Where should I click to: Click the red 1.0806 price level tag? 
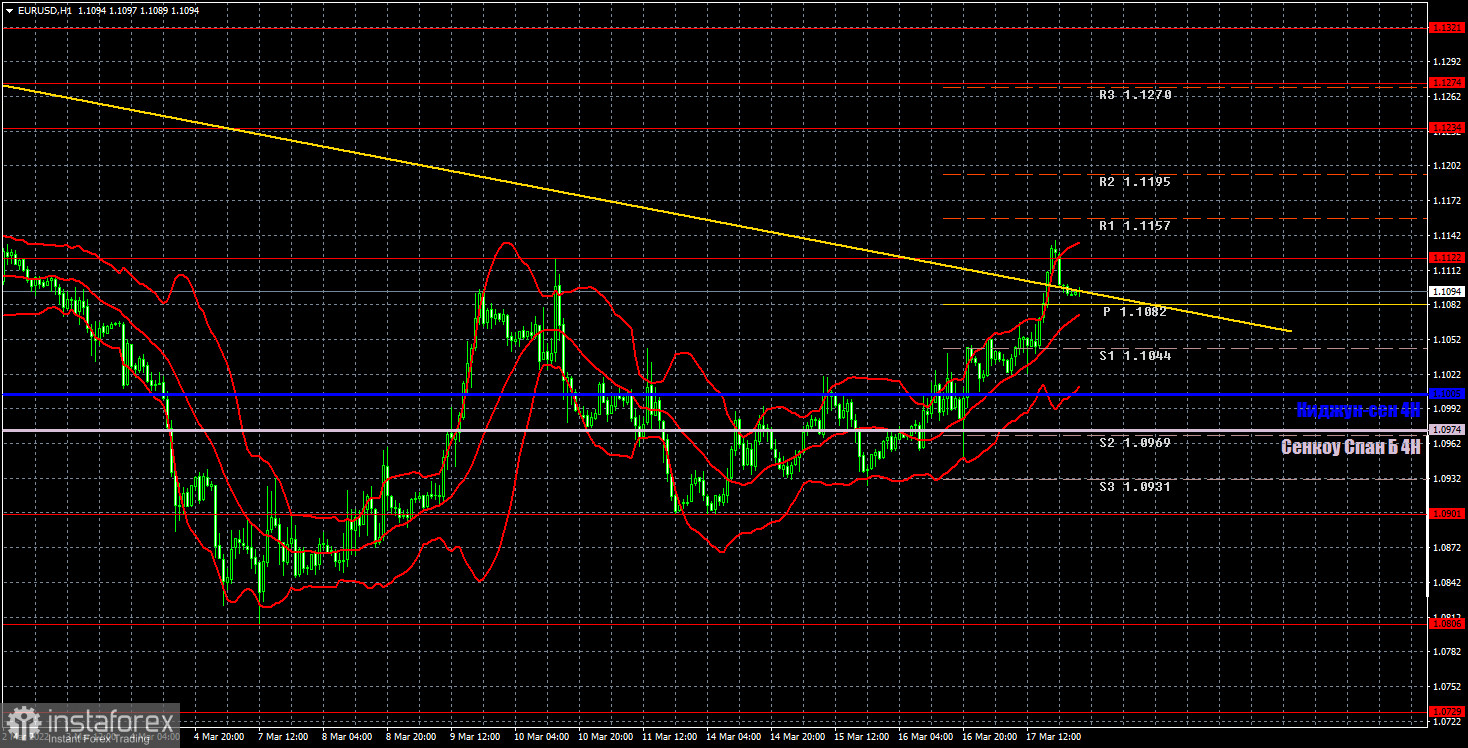click(x=1446, y=623)
